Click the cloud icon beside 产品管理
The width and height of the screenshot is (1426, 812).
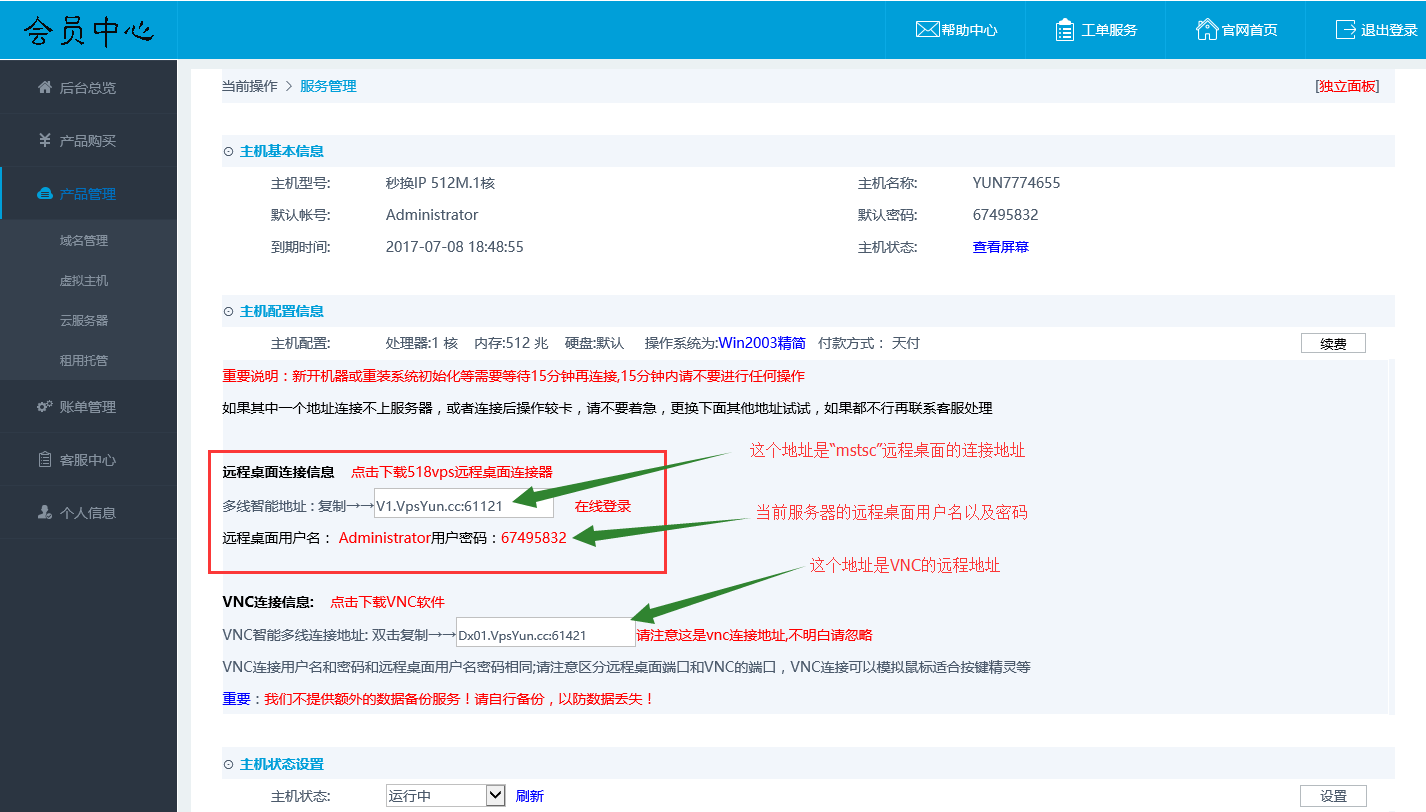point(45,194)
